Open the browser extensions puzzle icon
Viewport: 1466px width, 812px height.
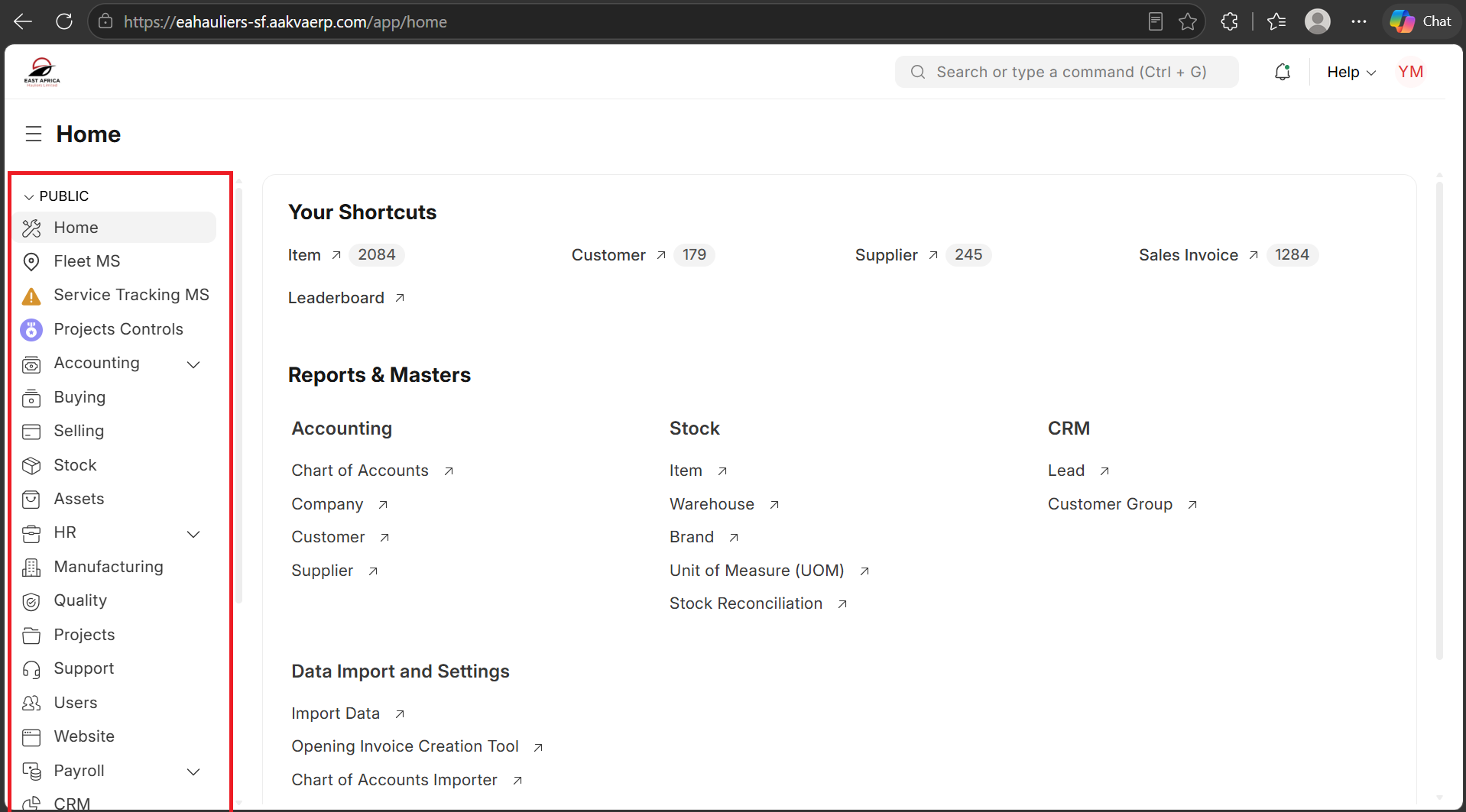pos(1229,21)
